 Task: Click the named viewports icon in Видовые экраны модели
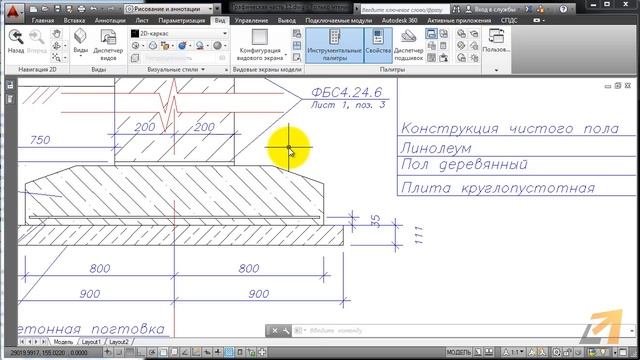coord(297,33)
